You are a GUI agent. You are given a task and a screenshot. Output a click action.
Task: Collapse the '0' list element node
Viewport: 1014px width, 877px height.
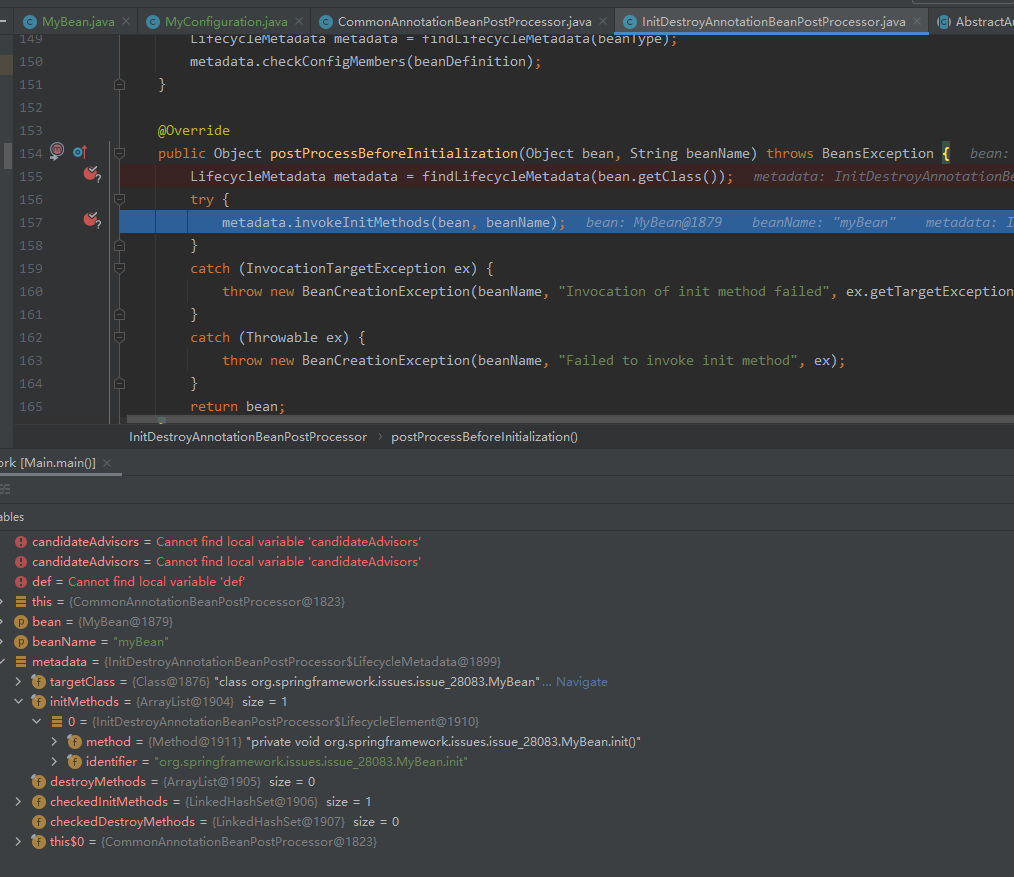tap(36, 722)
